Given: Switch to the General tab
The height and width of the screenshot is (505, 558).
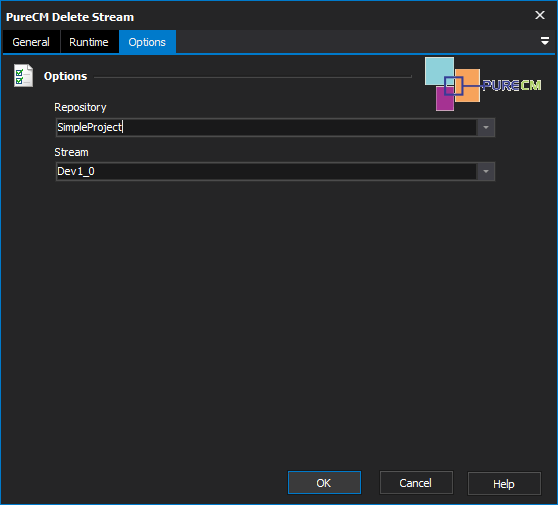Looking at the screenshot, I should pyautogui.click(x=31, y=42).
